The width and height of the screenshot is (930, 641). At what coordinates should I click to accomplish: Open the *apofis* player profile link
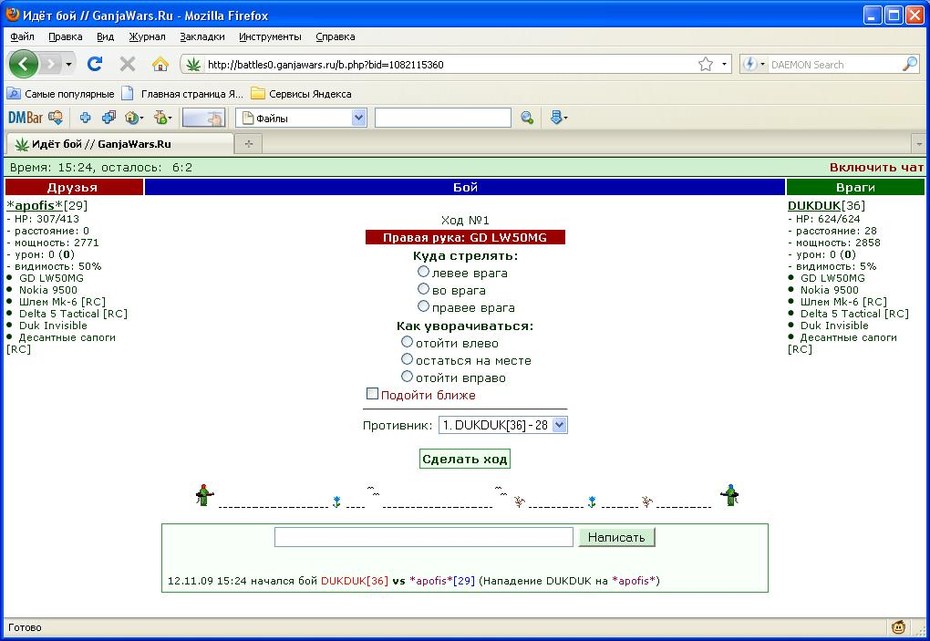[34, 206]
